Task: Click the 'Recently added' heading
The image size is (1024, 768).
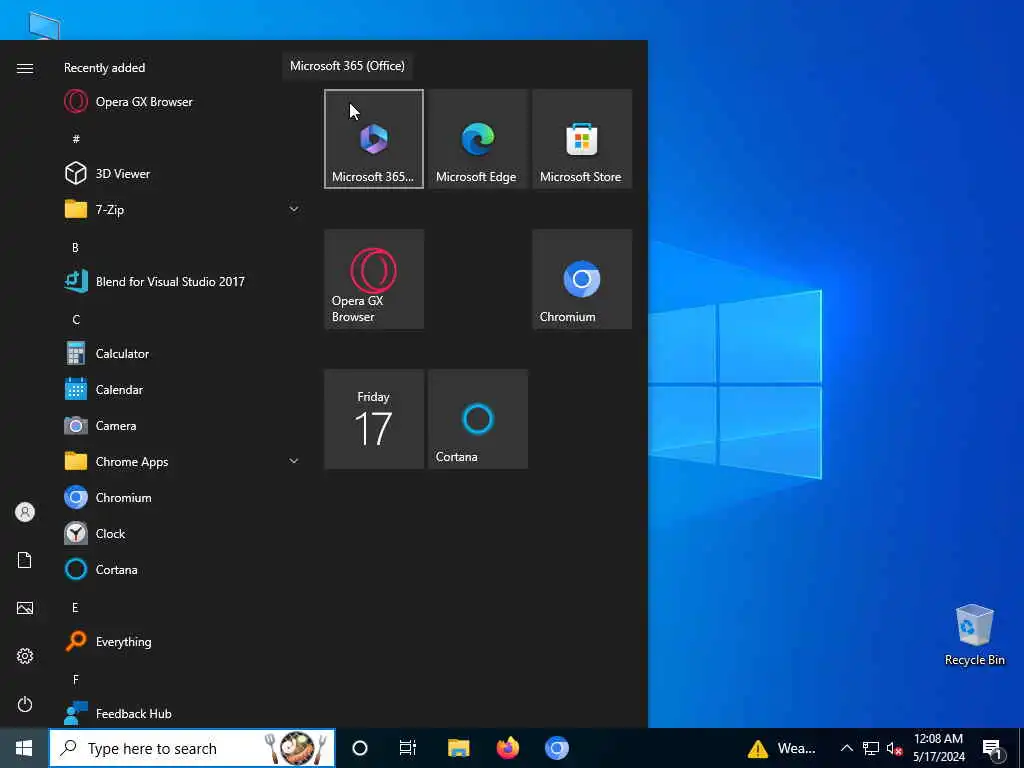Action: point(104,68)
